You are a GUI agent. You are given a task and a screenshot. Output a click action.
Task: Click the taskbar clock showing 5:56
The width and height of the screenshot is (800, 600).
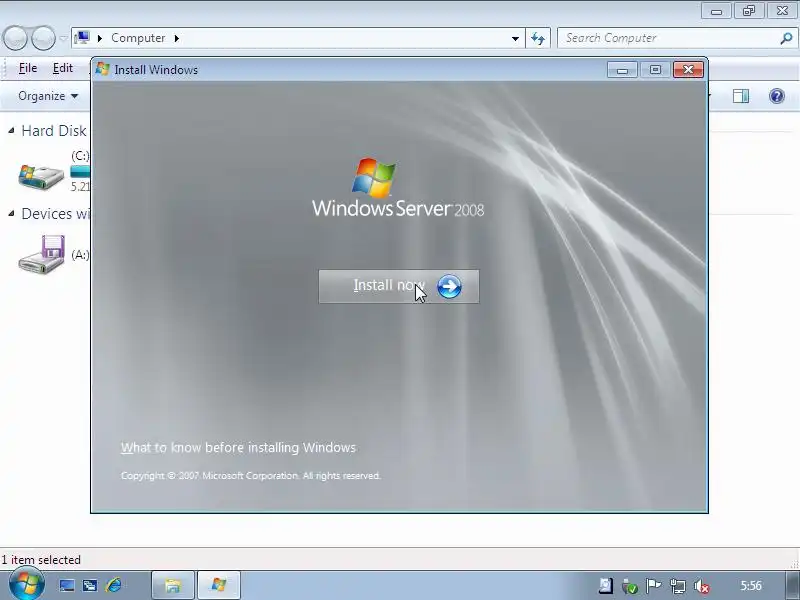pyautogui.click(x=751, y=586)
